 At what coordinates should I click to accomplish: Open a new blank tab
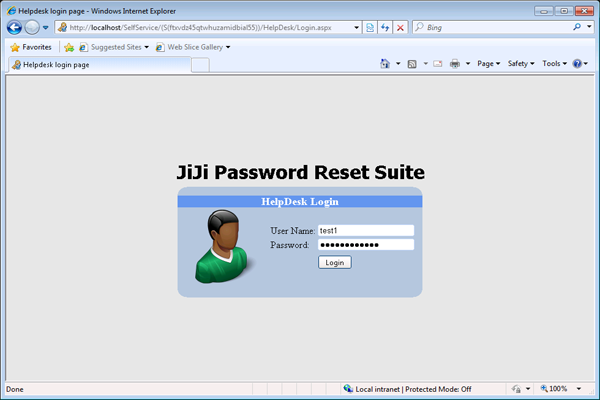pyautogui.click(x=200, y=65)
